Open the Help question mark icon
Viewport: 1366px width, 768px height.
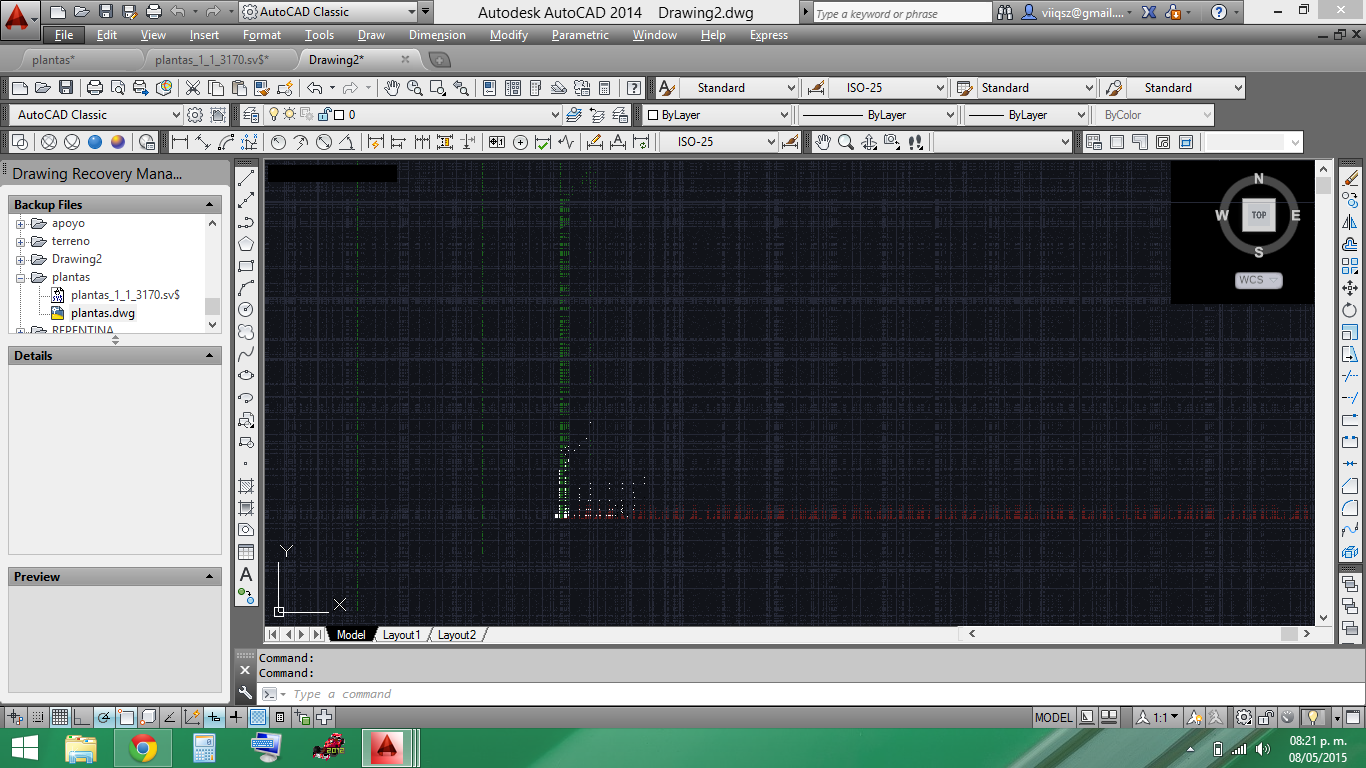(633, 88)
